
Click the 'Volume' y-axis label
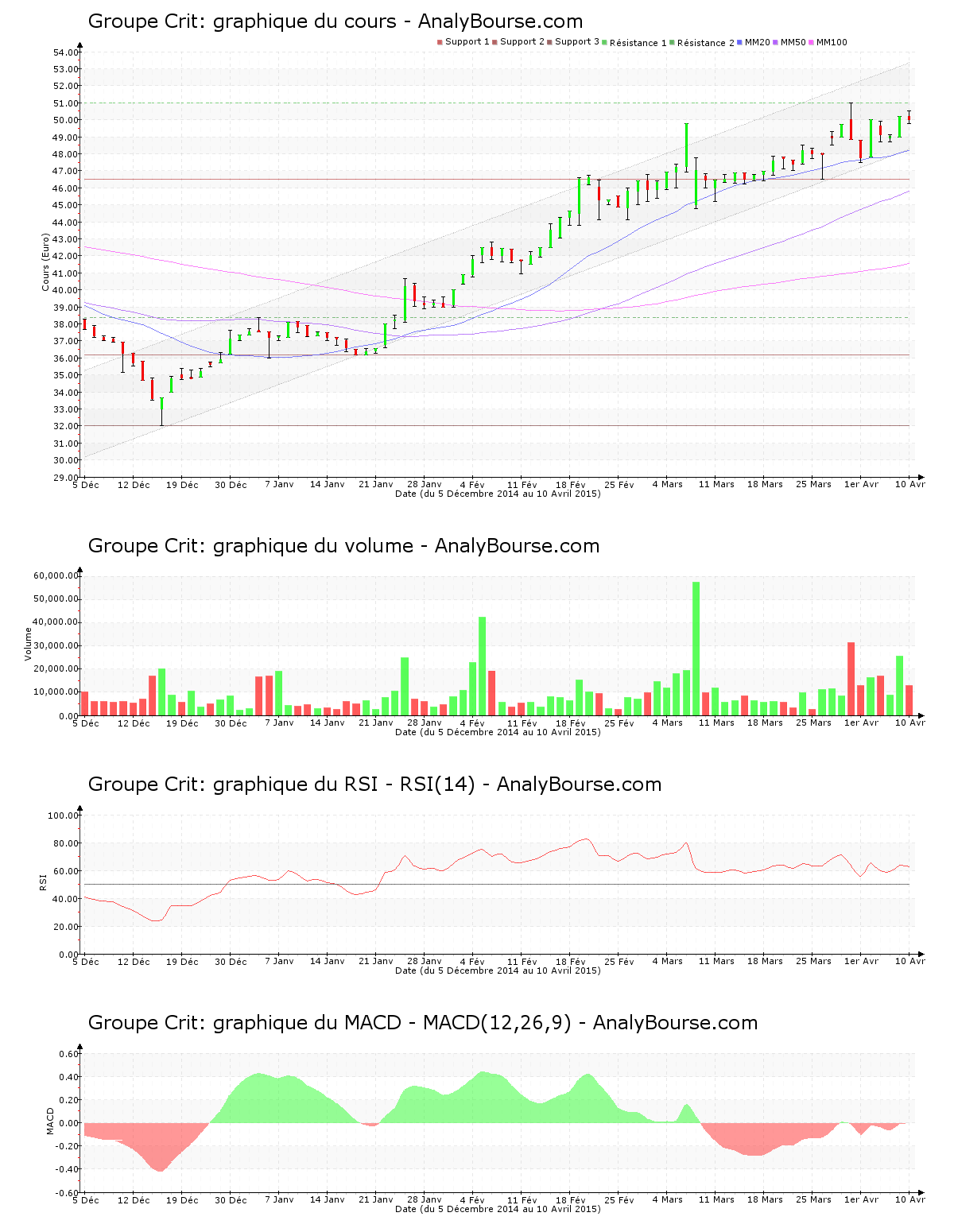coord(29,644)
